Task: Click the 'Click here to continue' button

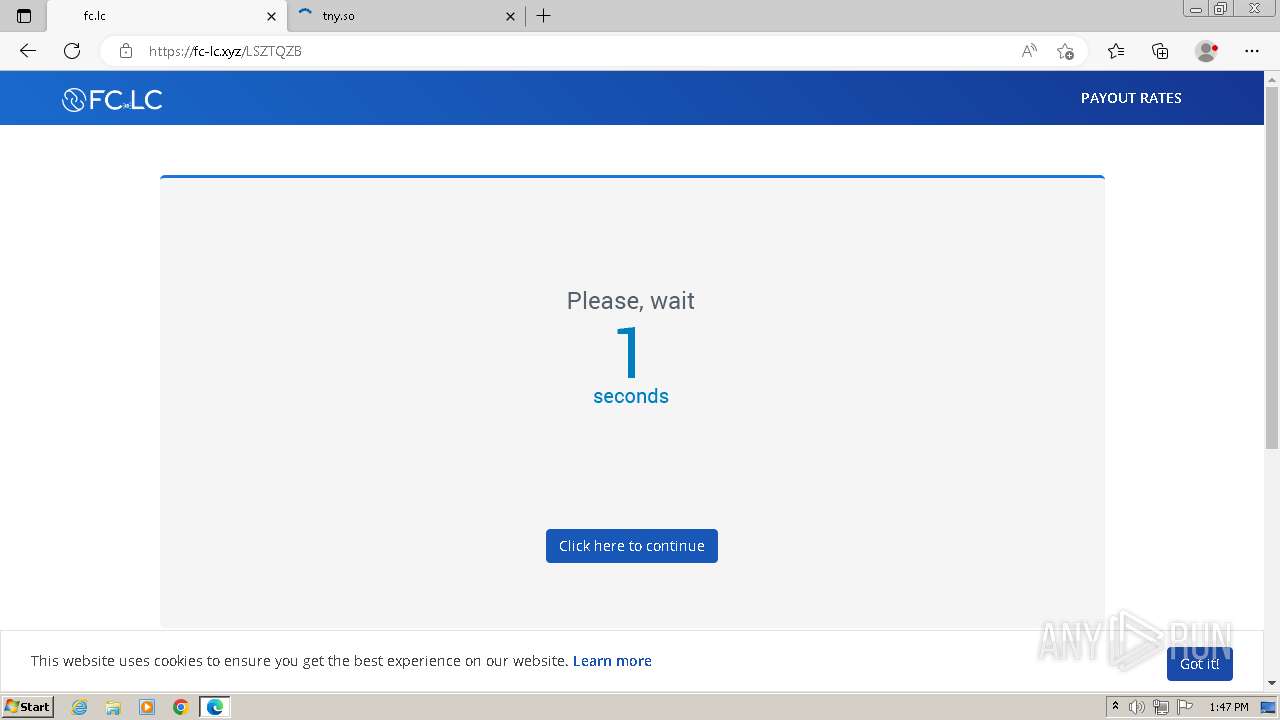Action: (x=632, y=546)
